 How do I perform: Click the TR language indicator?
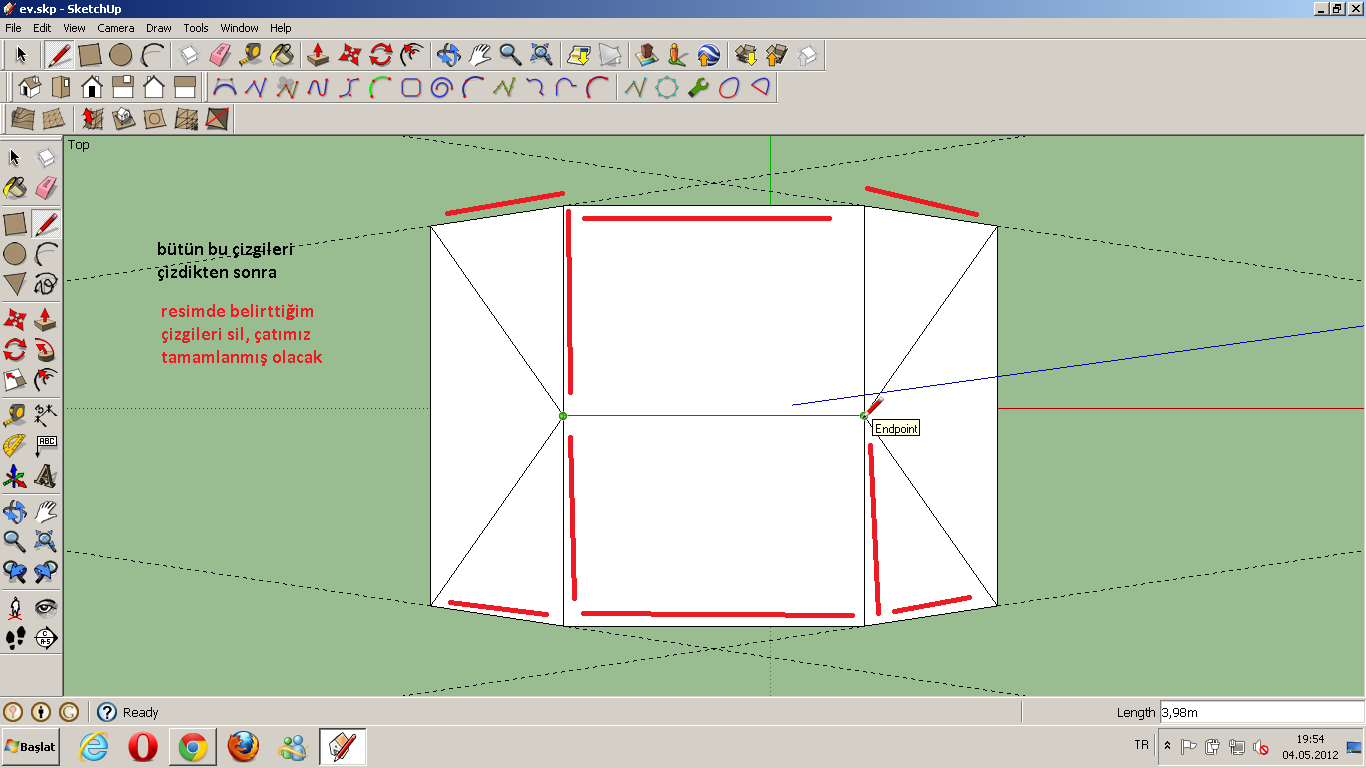tap(1141, 745)
